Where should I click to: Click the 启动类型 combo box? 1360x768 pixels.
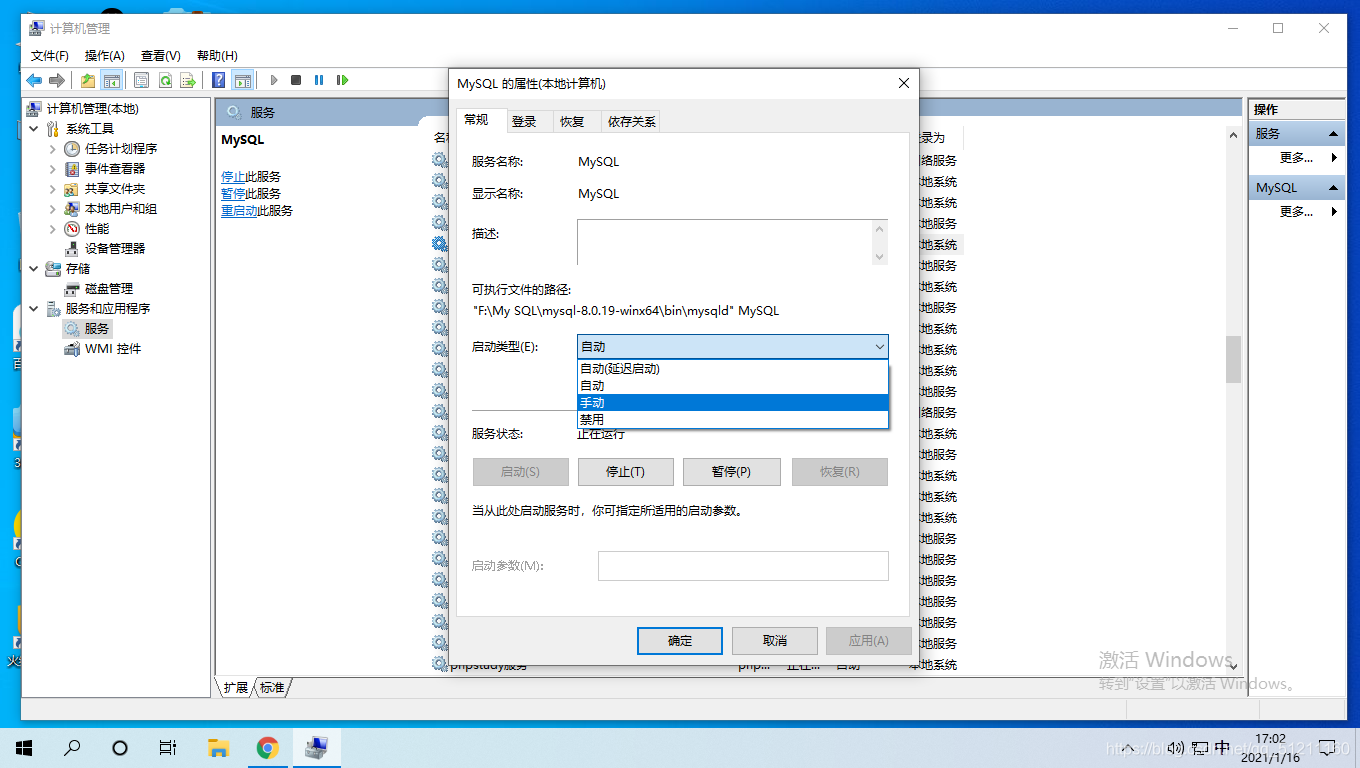coord(732,346)
